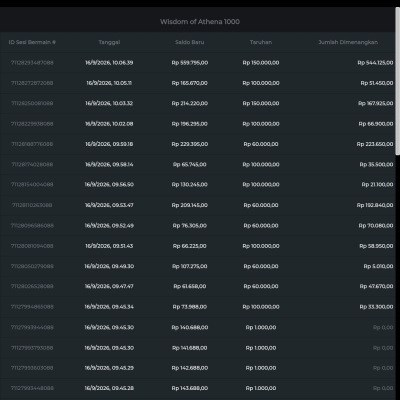Click winnings amount Rp 192.840,00
This screenshot has height=400, width=400.
(x=375, y=205)
